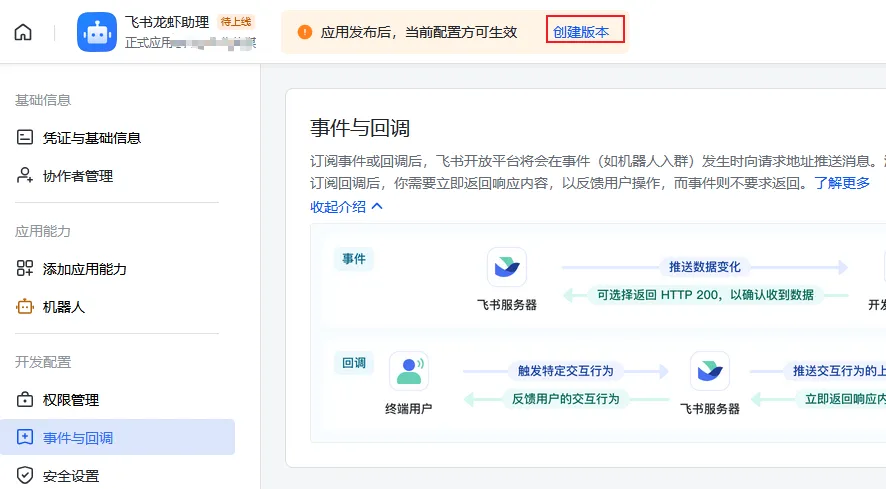Click the 凭证与基础信息 sidebar icon
The width and height of the screenshot is (886, 489).
coord(25,137)
